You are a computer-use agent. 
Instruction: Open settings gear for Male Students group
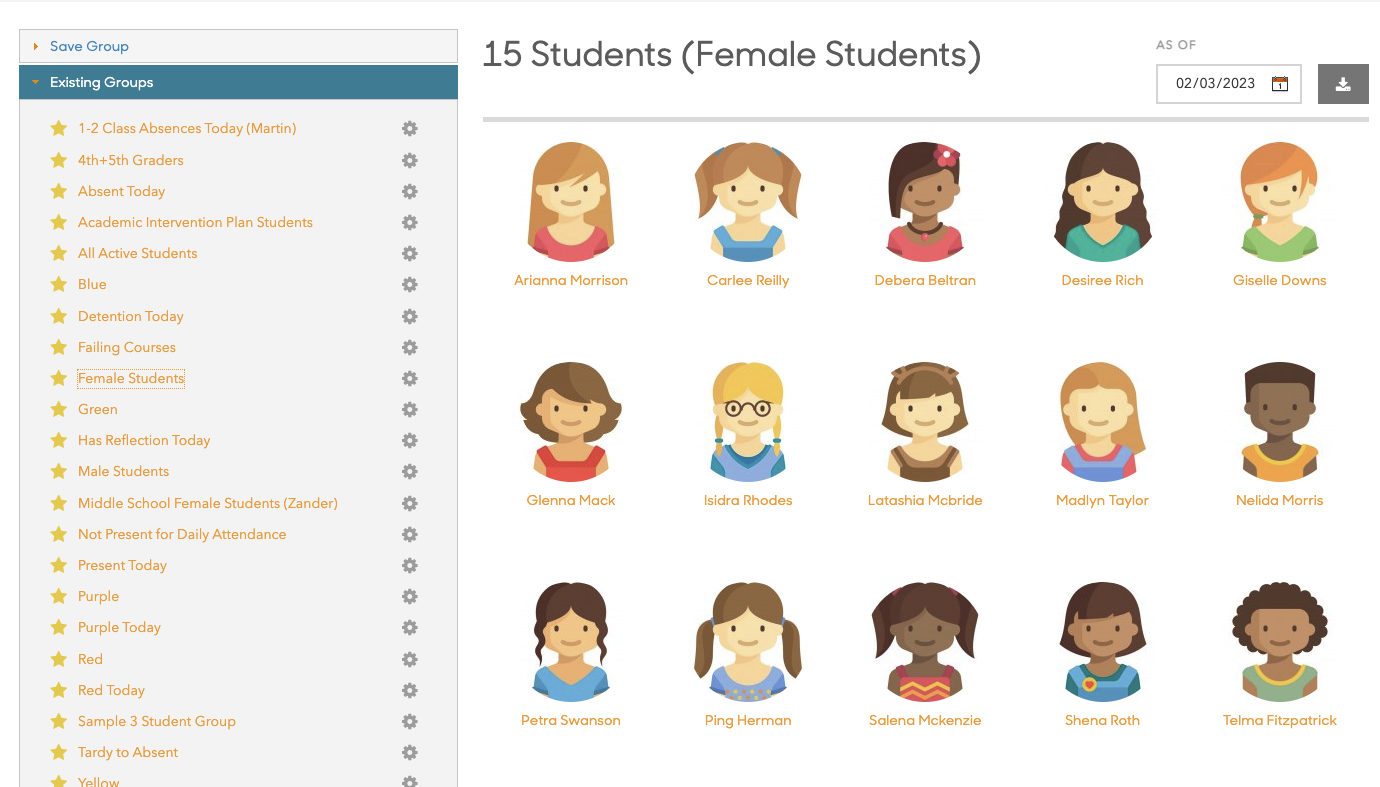(409, 471)
